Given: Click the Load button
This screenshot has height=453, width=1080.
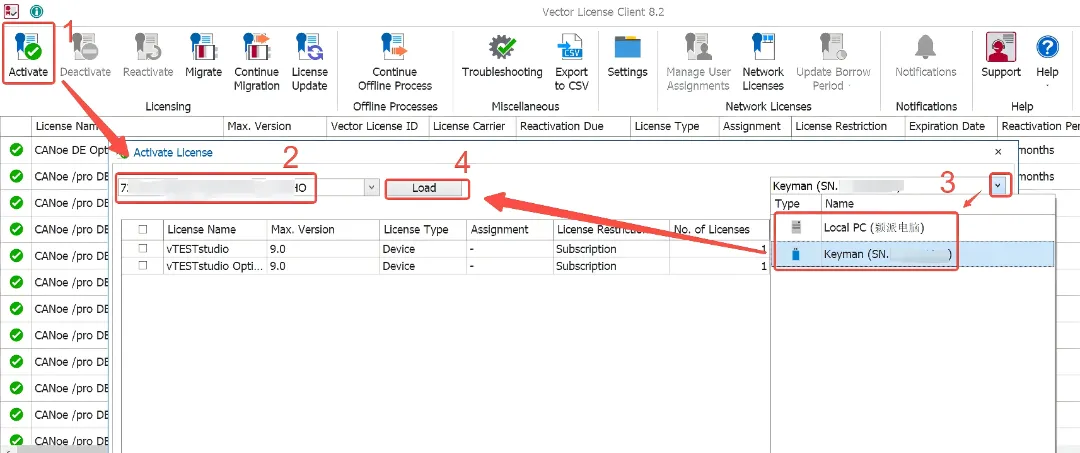Looking at the screenshot, I should click(x=424, y=187).
